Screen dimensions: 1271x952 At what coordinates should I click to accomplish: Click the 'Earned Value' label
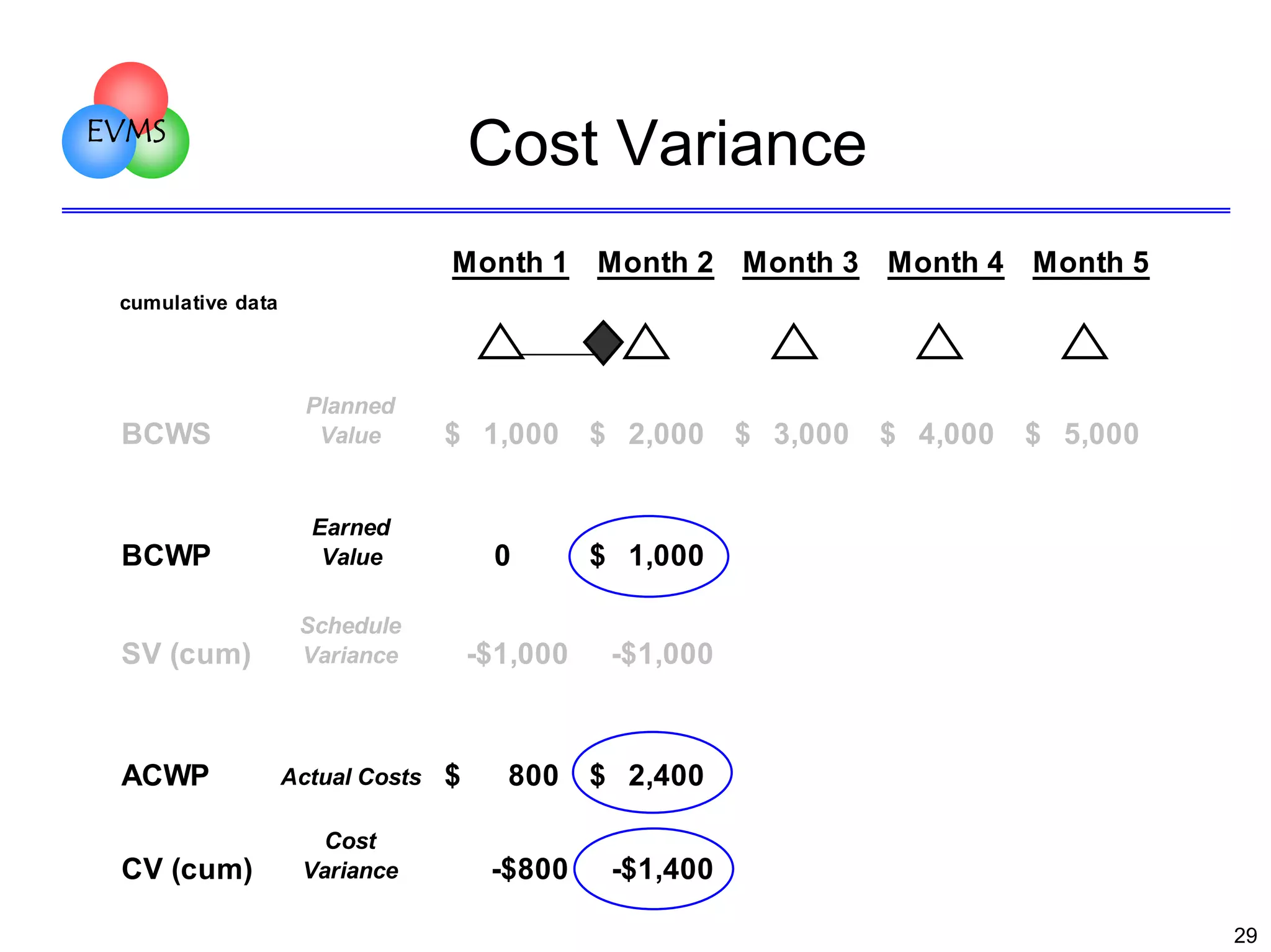click(x=351, y=542)
